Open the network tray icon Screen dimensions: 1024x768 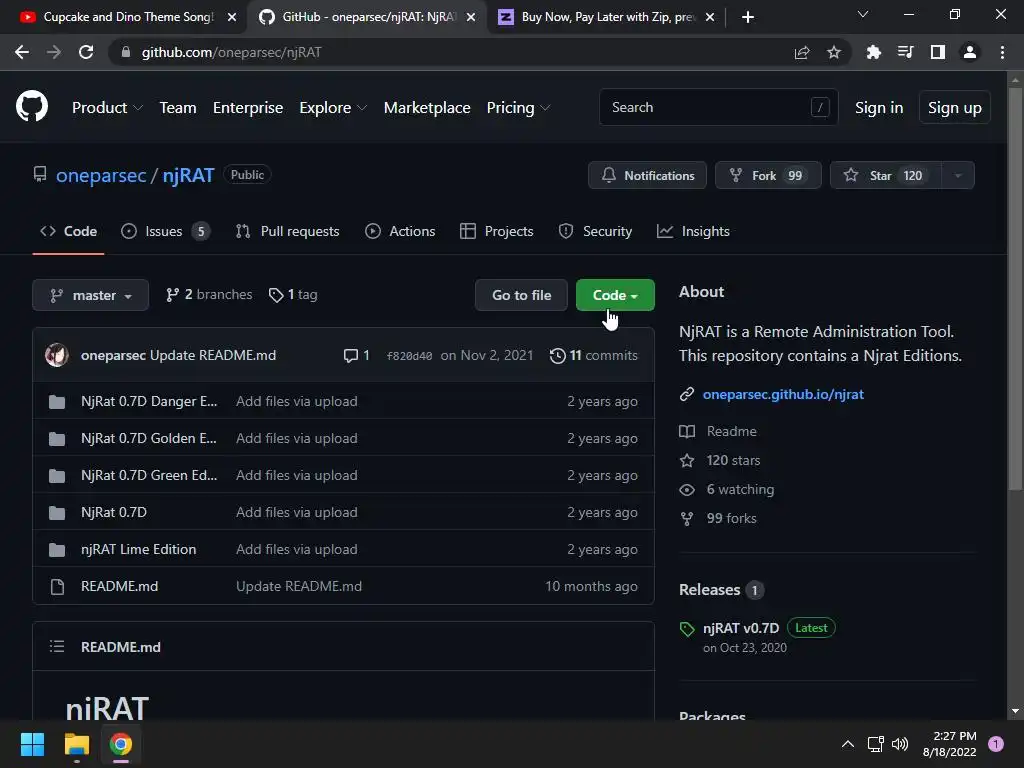875,744
